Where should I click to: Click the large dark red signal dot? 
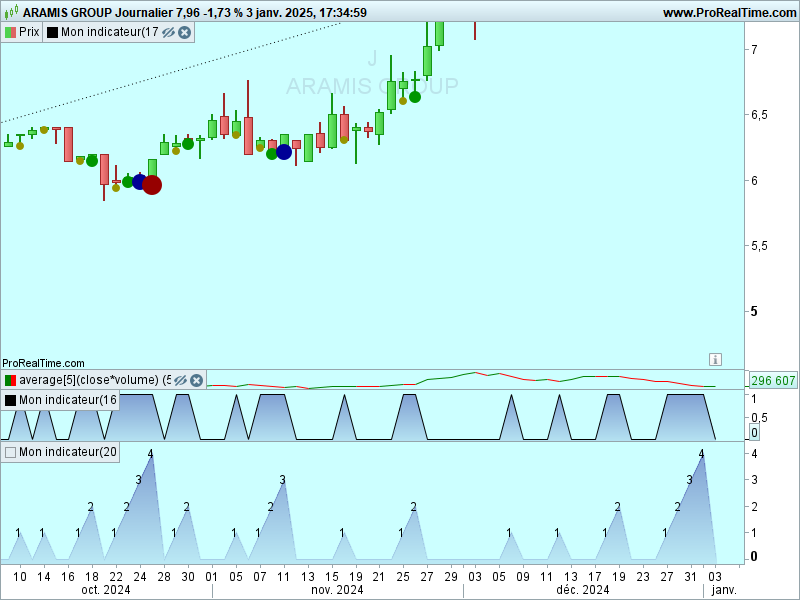(152, 185)
